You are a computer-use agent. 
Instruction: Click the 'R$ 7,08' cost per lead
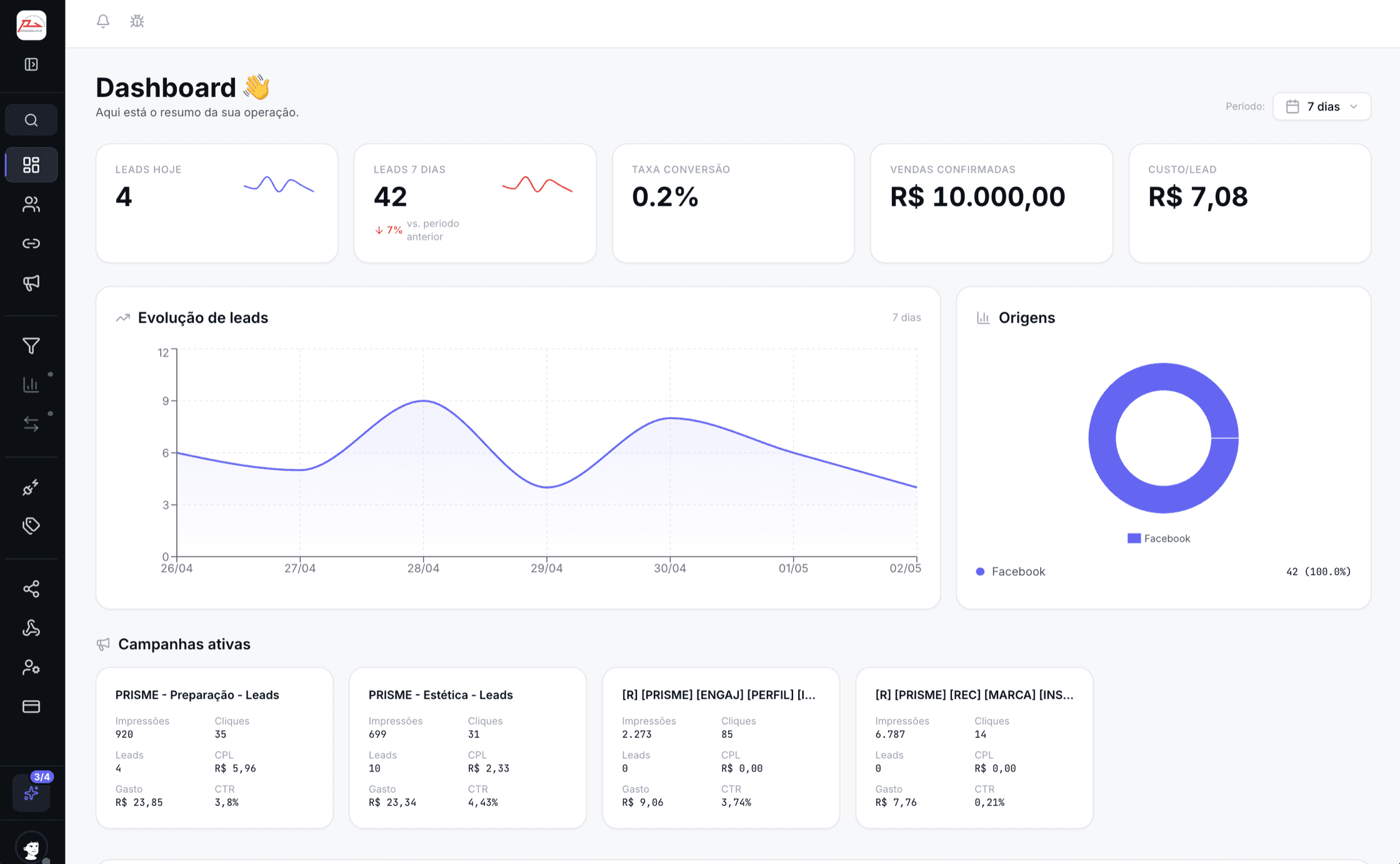1198,196
